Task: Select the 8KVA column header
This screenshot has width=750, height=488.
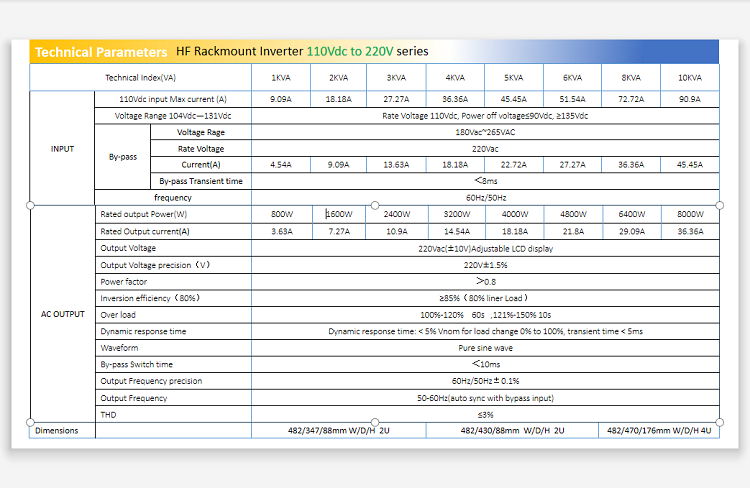Action: [631, 78]
